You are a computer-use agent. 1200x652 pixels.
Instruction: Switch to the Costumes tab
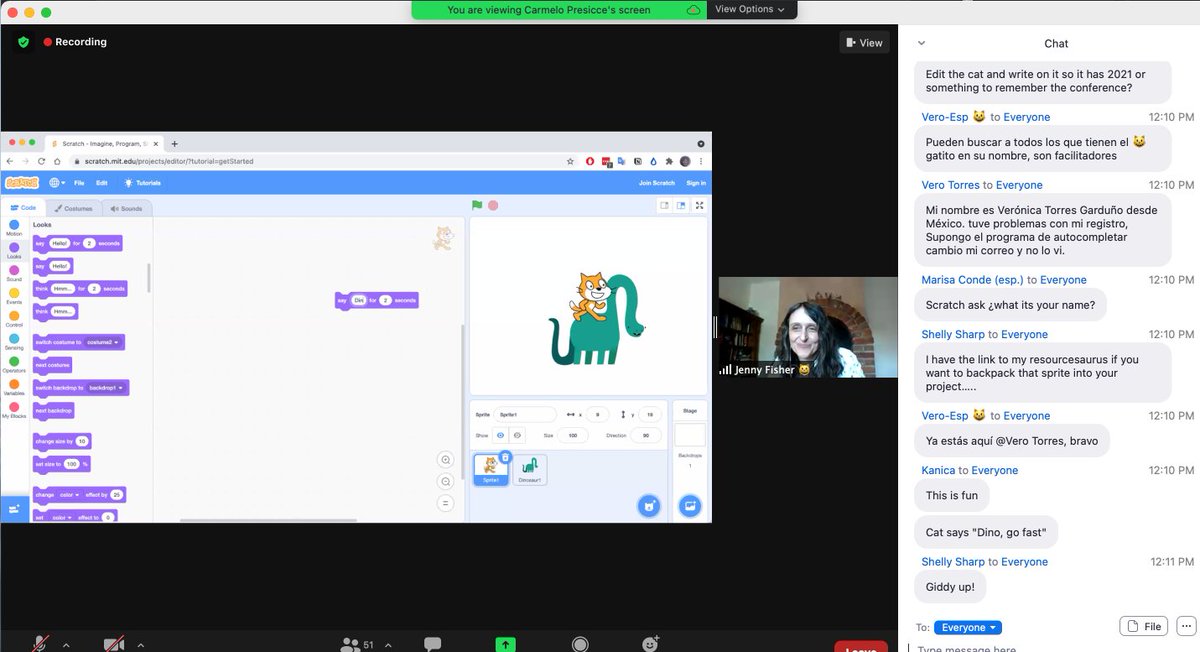click(x=73, y=208)
